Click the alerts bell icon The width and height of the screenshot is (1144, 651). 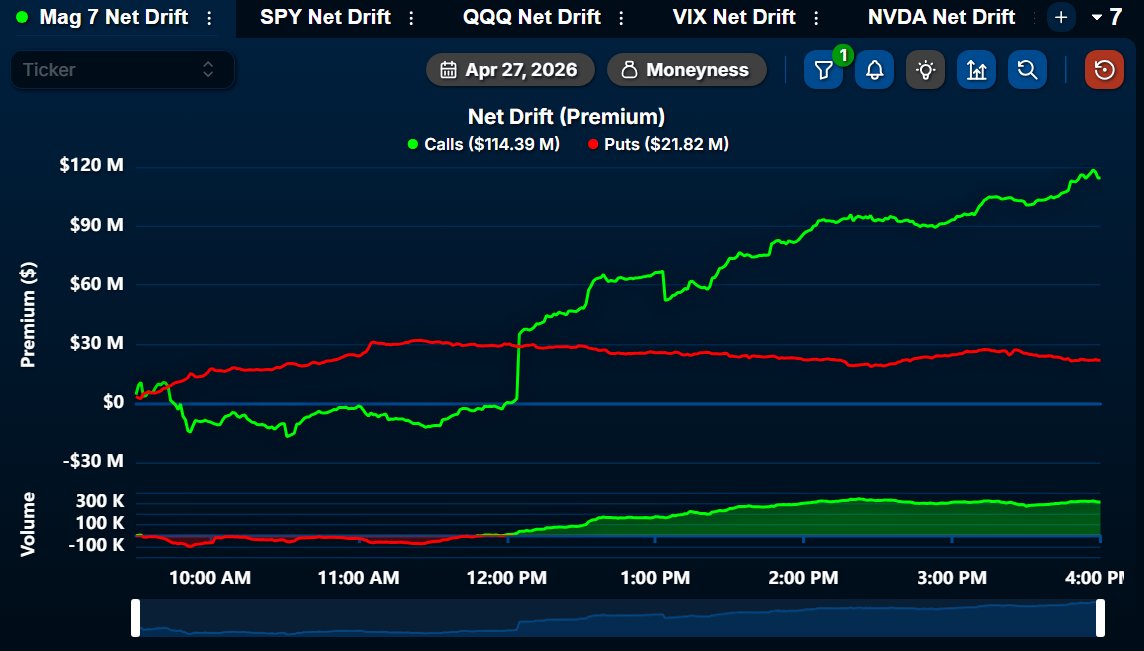point(874,70)
